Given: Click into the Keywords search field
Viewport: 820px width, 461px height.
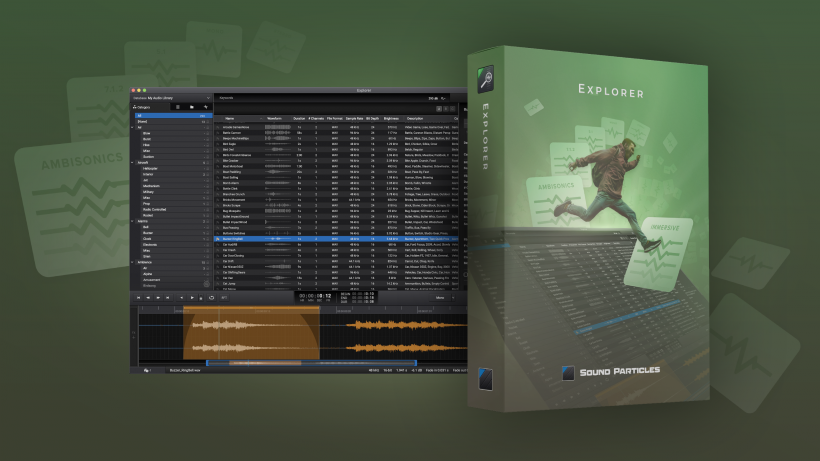Looking at the screenshot, I should coord(319,98).
